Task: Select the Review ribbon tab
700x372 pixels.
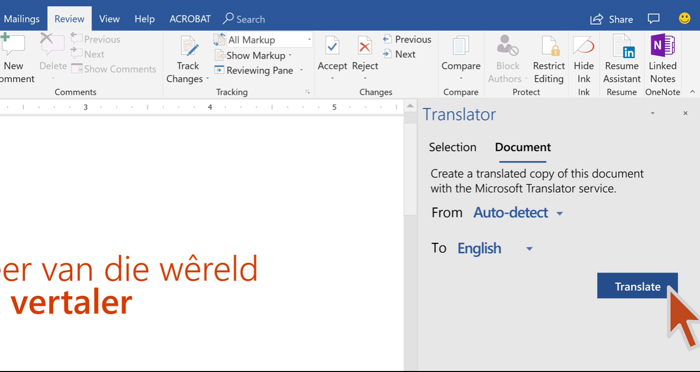Action: coord(69,19)
